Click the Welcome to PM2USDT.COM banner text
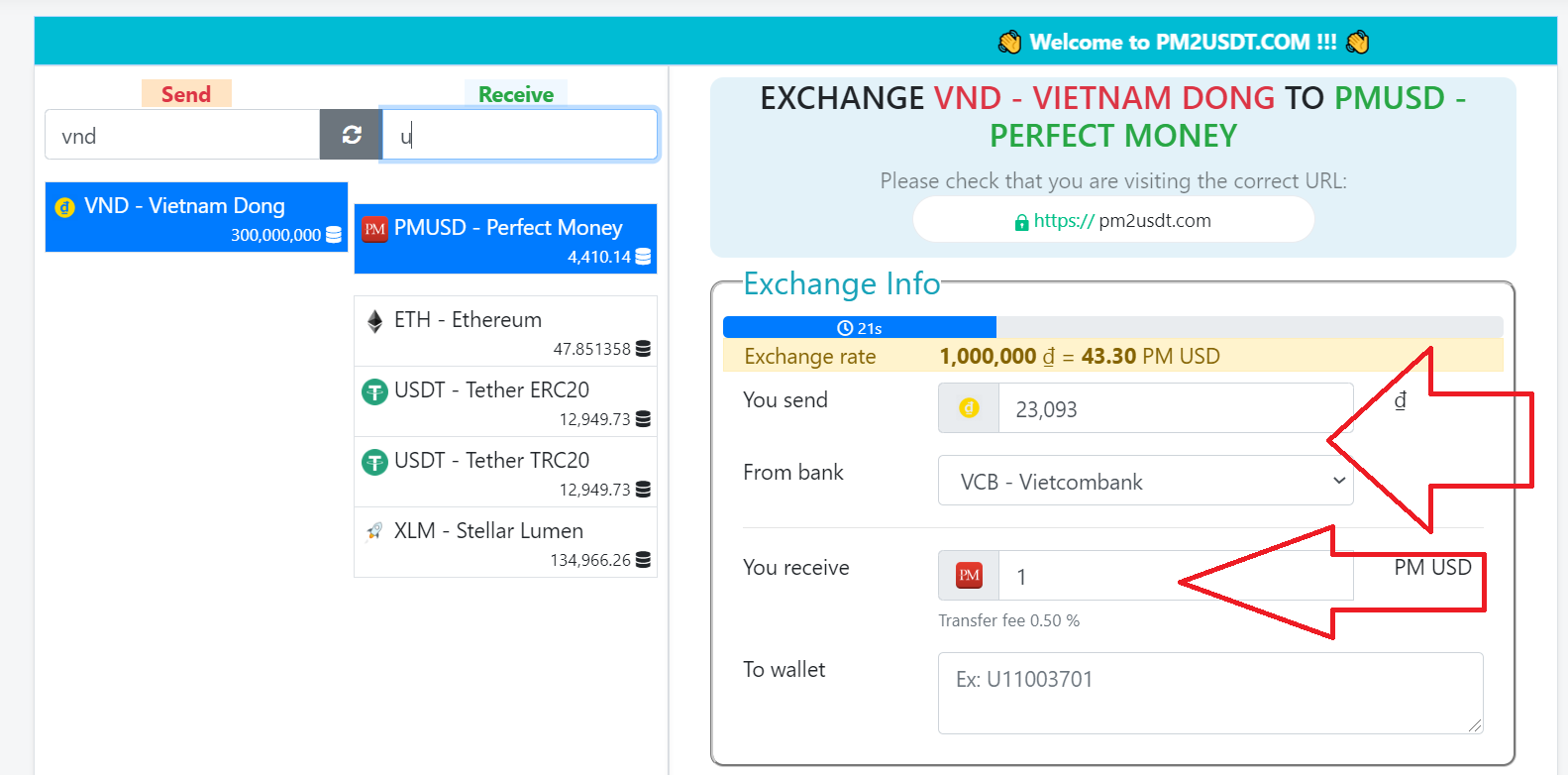Screen dimensions: 1568x775 pyautogui.click(x=1183, y=42)
